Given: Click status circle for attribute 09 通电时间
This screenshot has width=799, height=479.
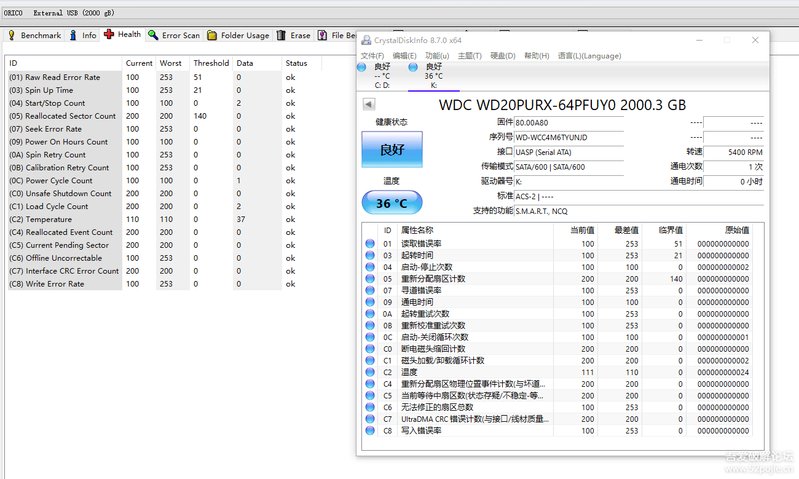Looking at the screenshot, I should (370, 302).
